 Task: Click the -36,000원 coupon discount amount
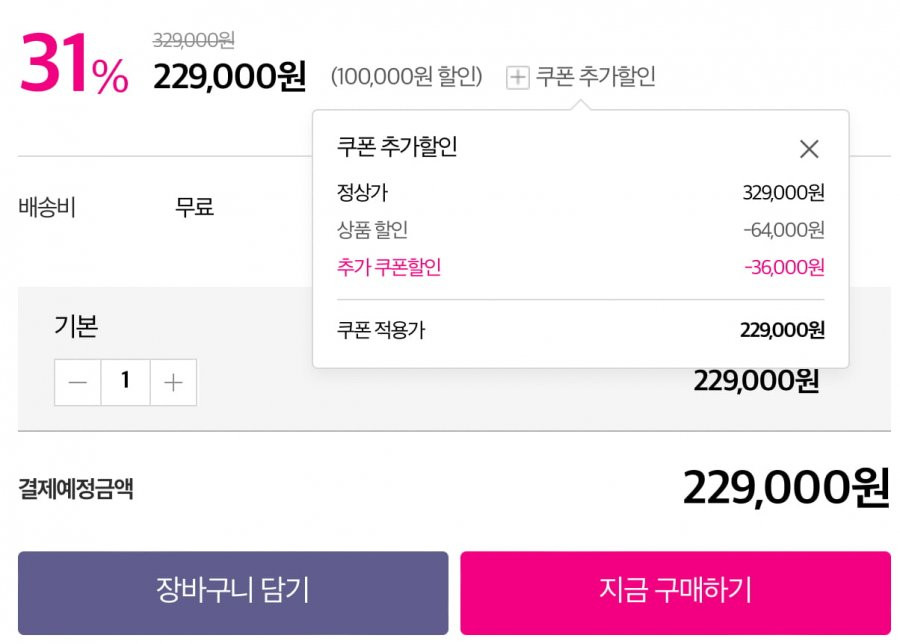coord(784,267)
